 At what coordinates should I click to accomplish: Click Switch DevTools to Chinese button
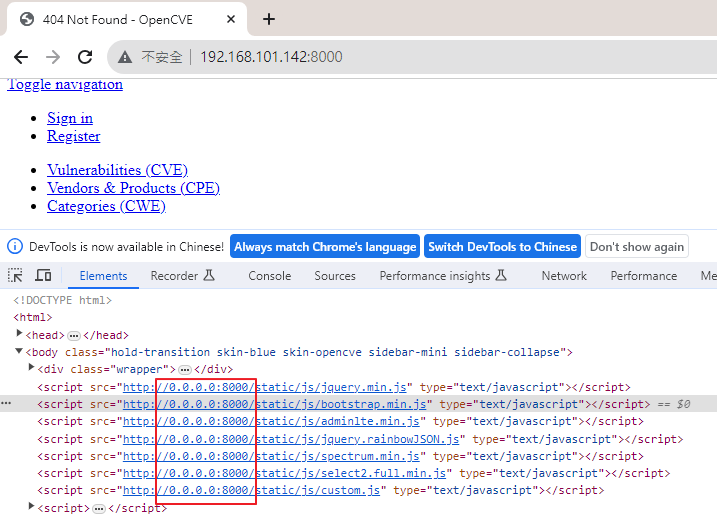[503, 247]
